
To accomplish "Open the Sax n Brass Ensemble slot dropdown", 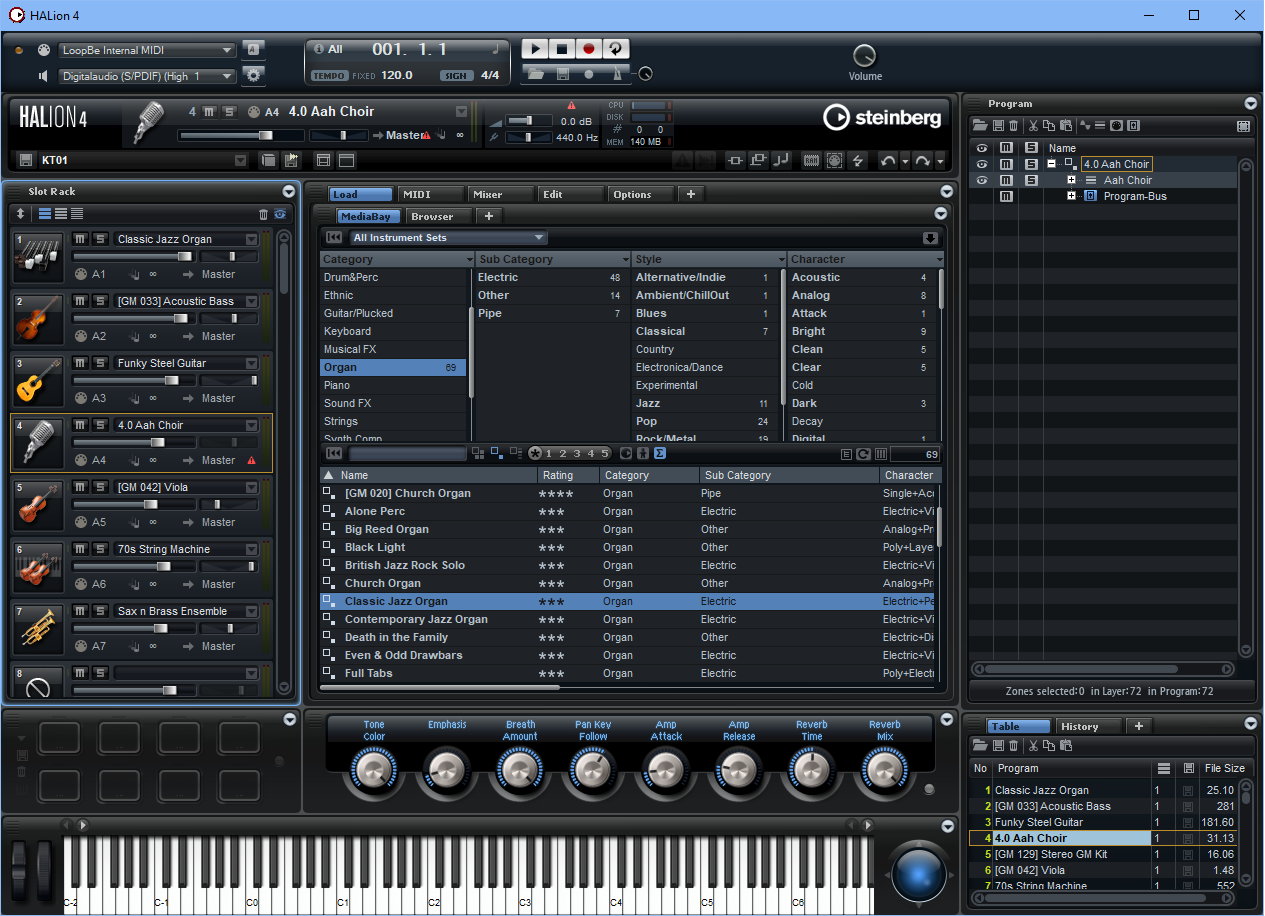I will [252, 611].
